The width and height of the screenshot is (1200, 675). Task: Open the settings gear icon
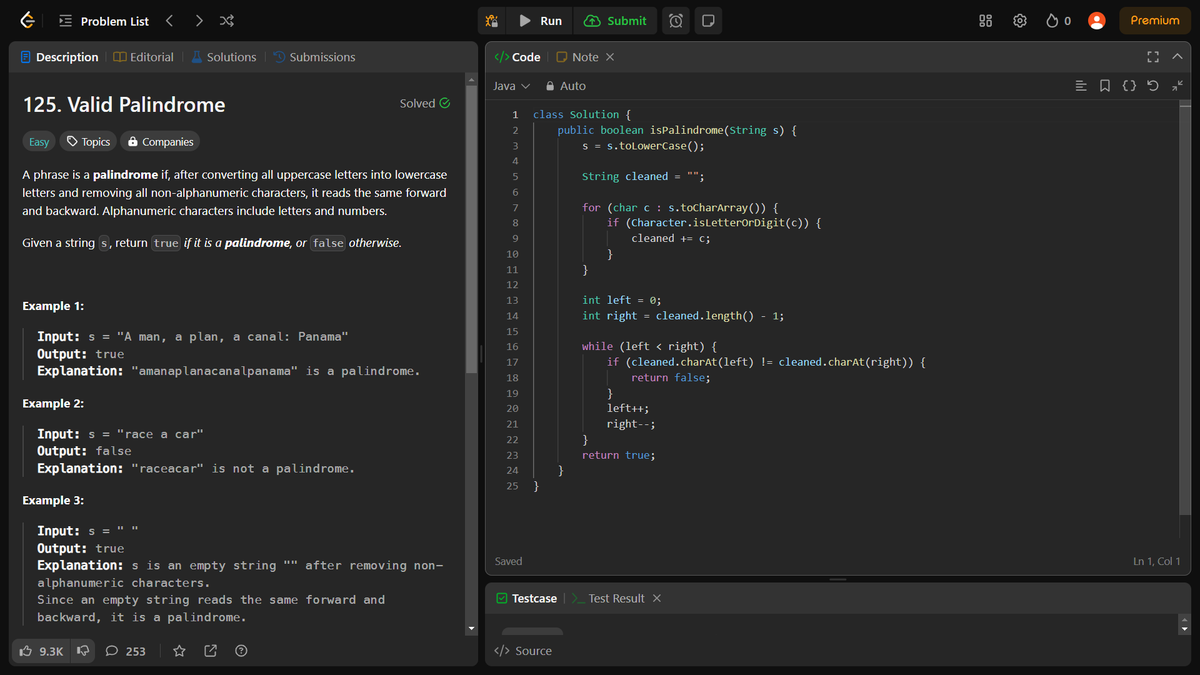point(1020,21)
